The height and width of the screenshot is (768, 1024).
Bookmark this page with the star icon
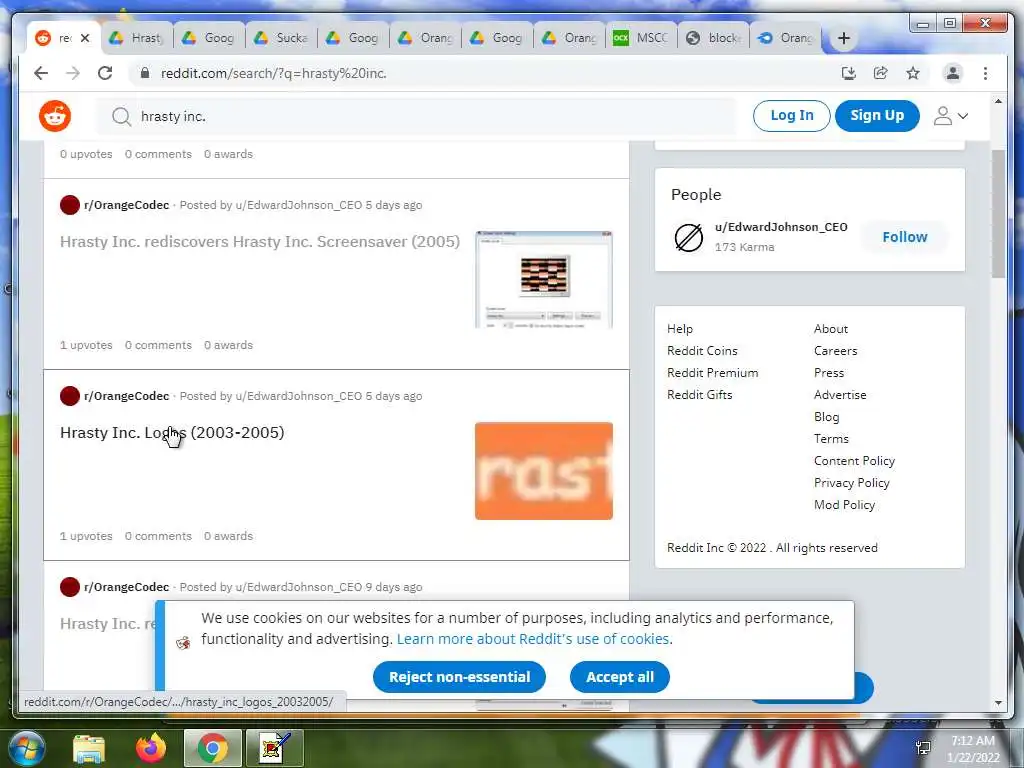913,73
